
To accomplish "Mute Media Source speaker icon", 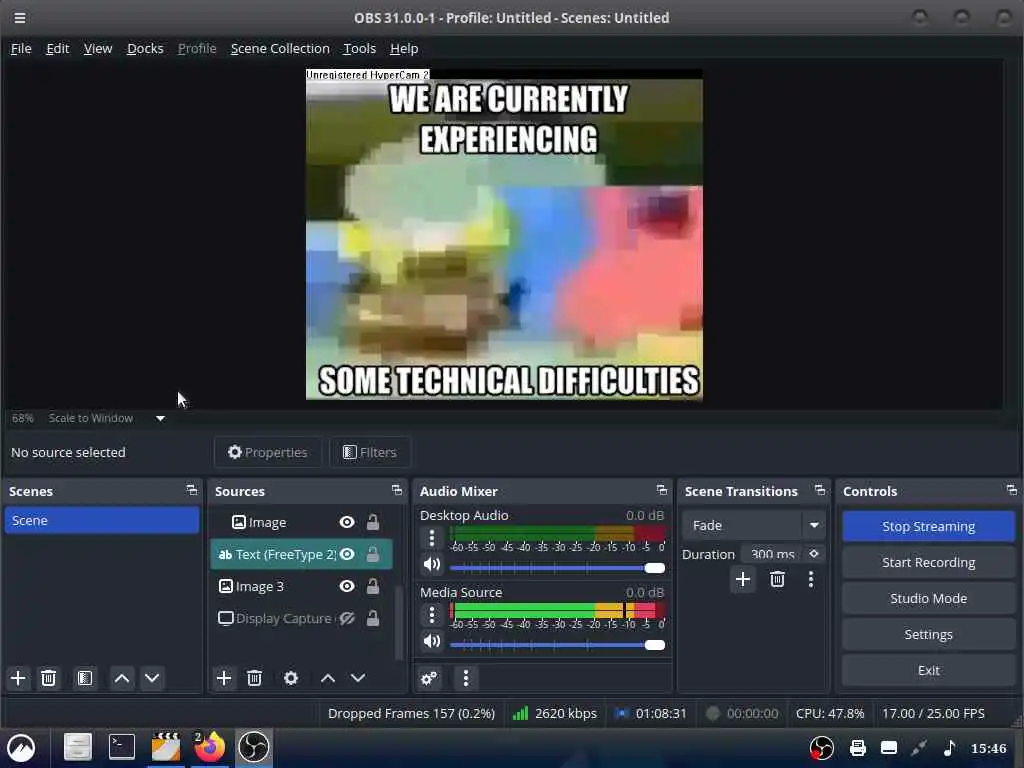I will (432, 642).
